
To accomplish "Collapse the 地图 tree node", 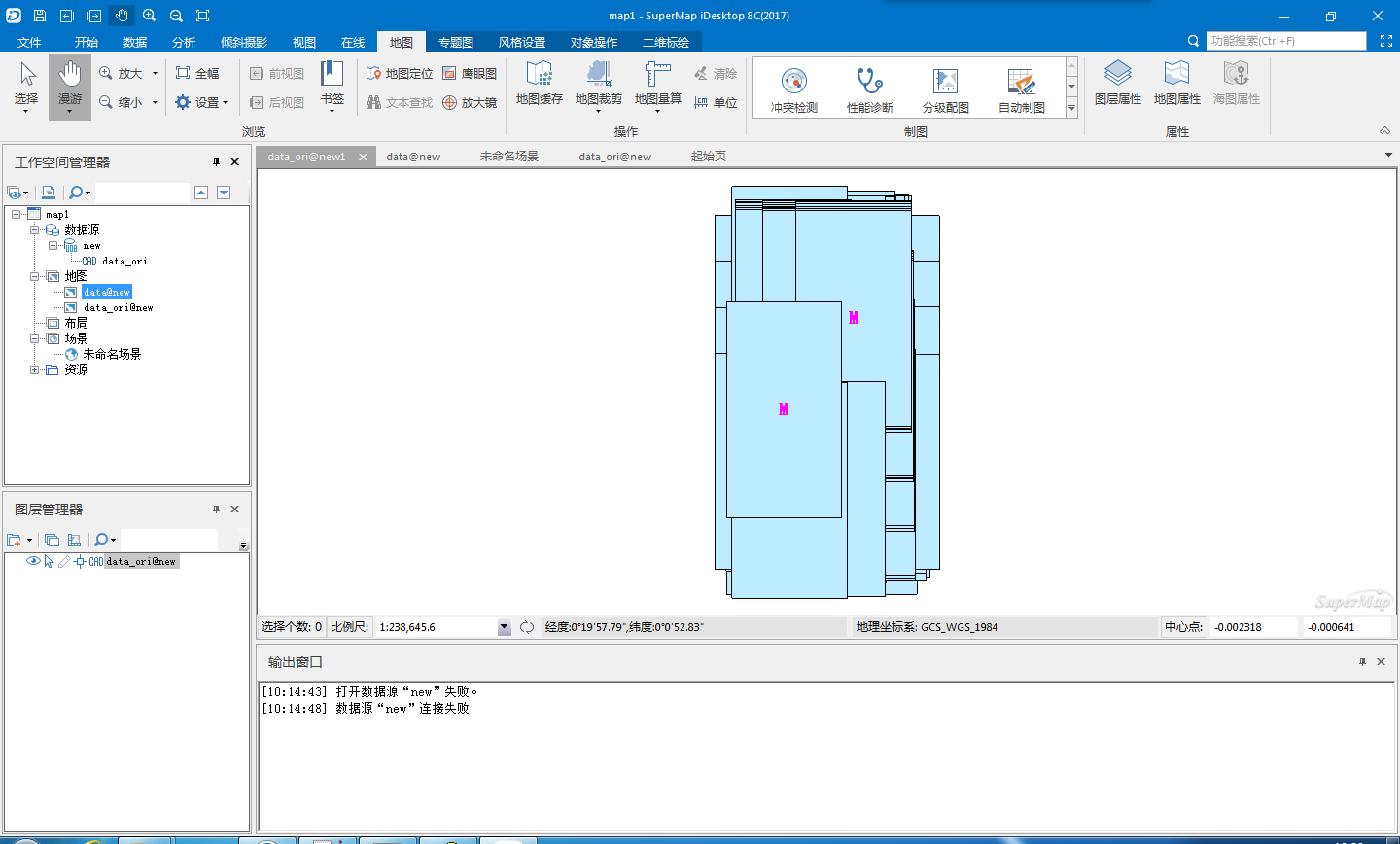I will pyautogui.click(x=35, y=276).
